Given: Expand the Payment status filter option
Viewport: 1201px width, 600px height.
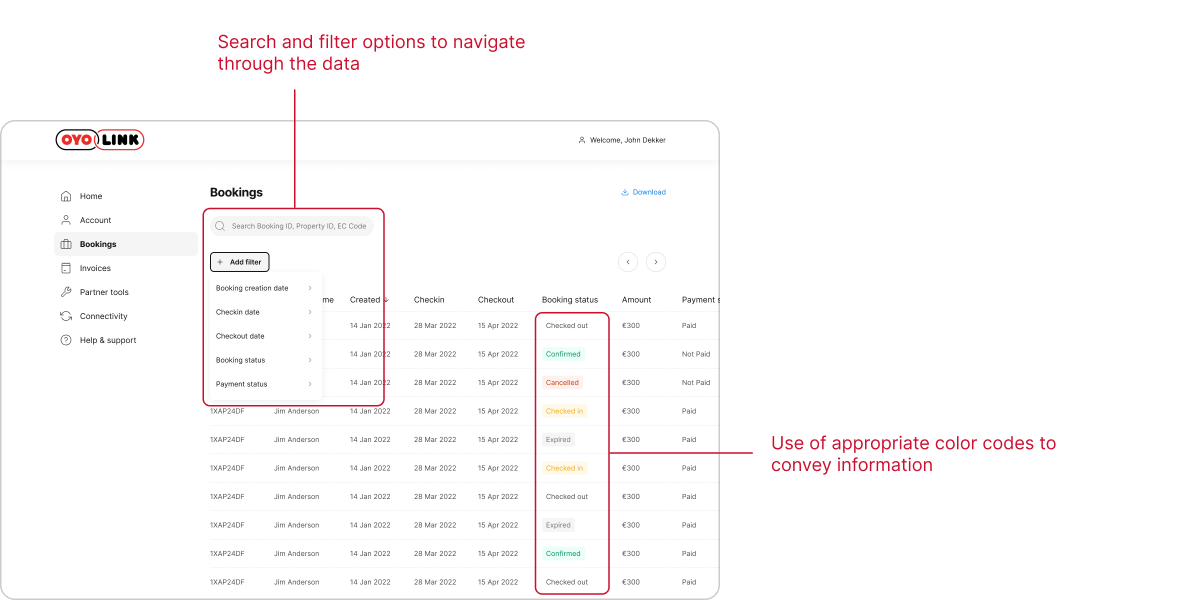Looking at the screenshot, I should tap(265, 384).
